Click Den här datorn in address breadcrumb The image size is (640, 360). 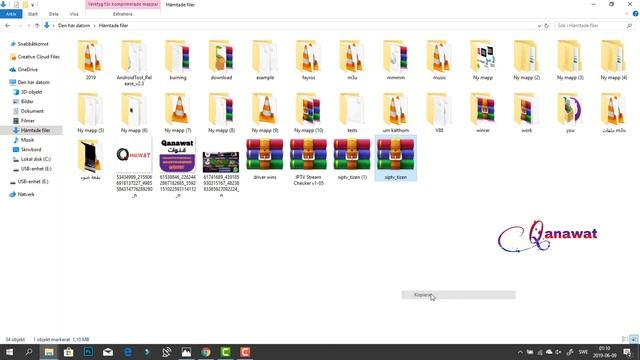click(x=74, y=25)
